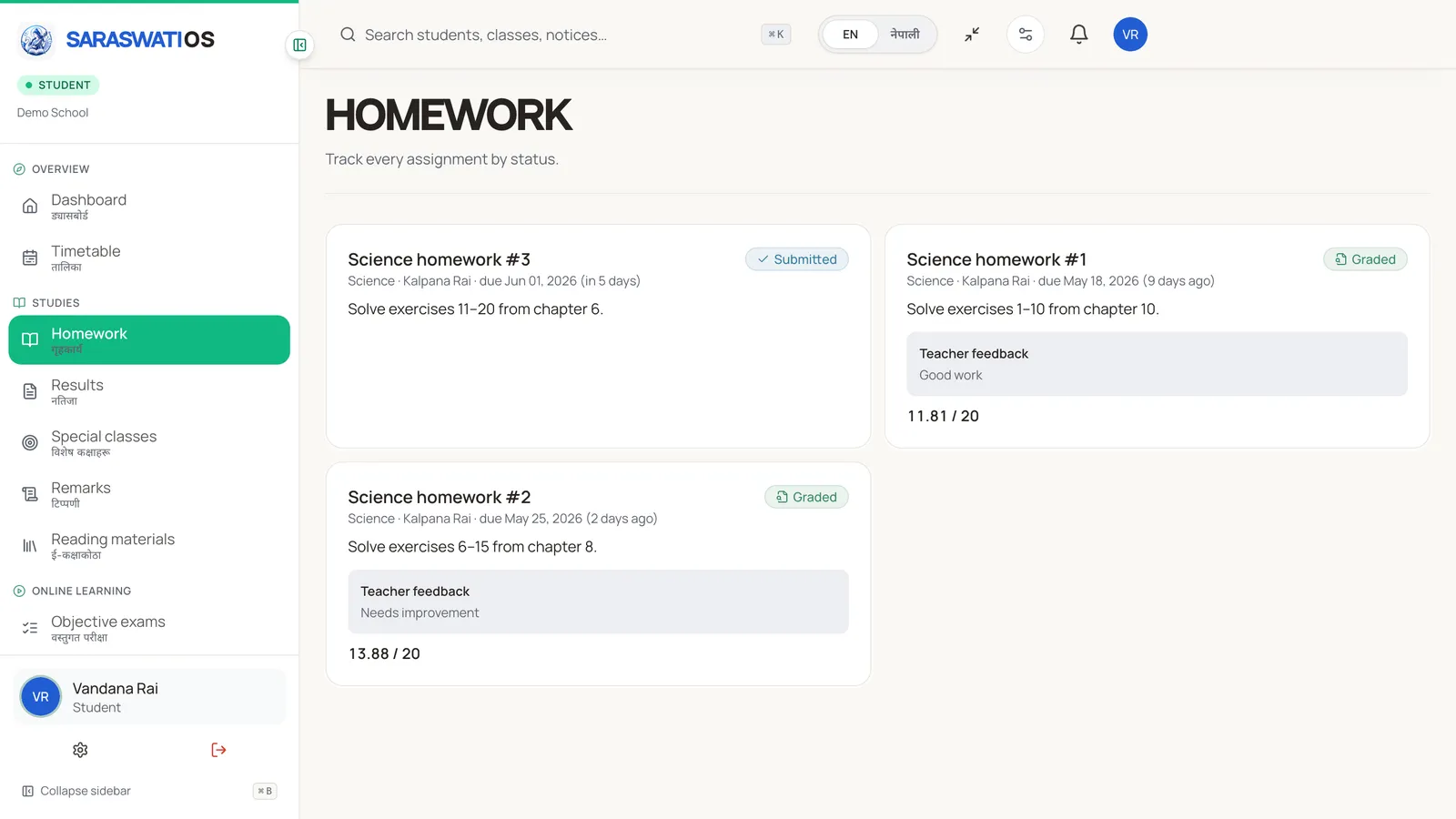This screenshot has width=1456, height=819.
Task: Click the due Jun 01, 2026 line
Action: [494, 281]
